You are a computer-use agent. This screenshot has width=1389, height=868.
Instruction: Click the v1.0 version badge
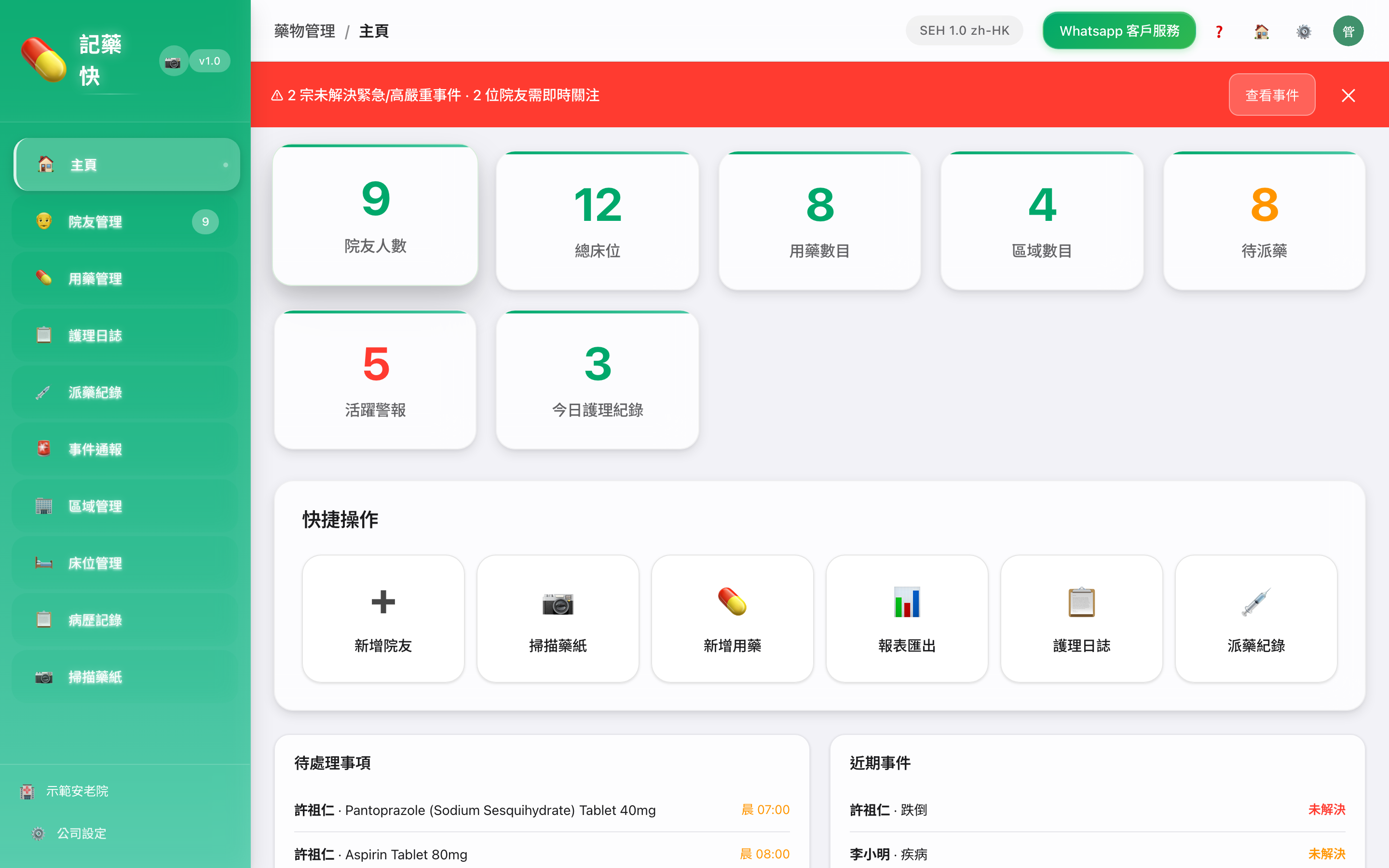coord(209,61)
